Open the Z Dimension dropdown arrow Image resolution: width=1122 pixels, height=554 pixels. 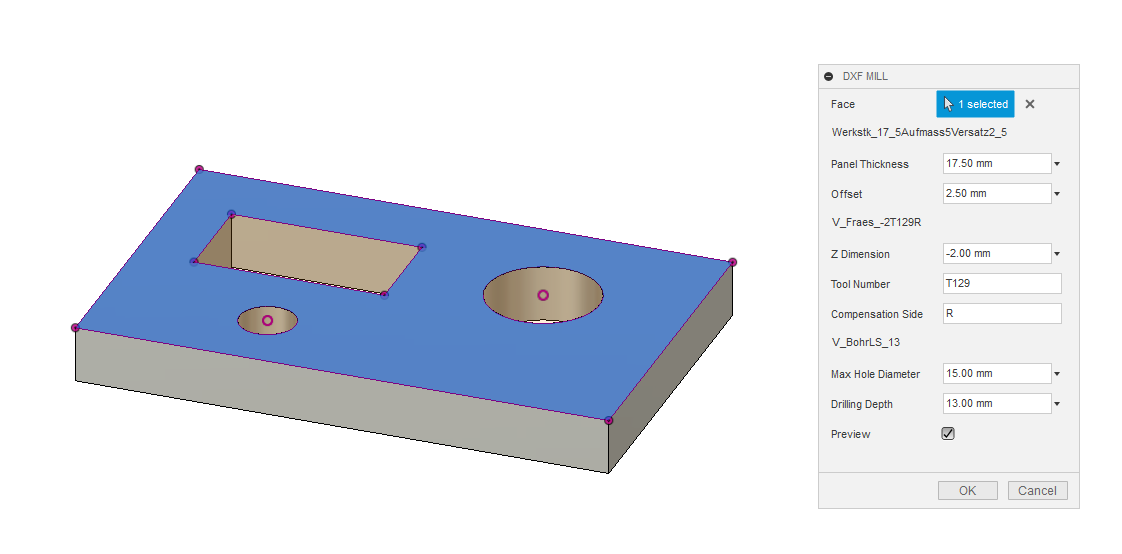(1057, 254)
